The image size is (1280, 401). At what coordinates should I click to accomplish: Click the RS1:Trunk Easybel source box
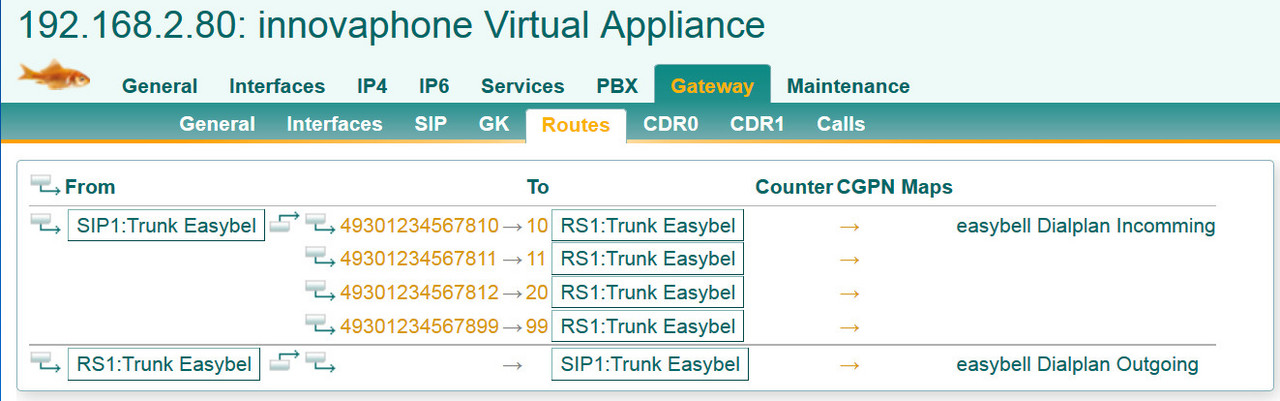(164, 364)
